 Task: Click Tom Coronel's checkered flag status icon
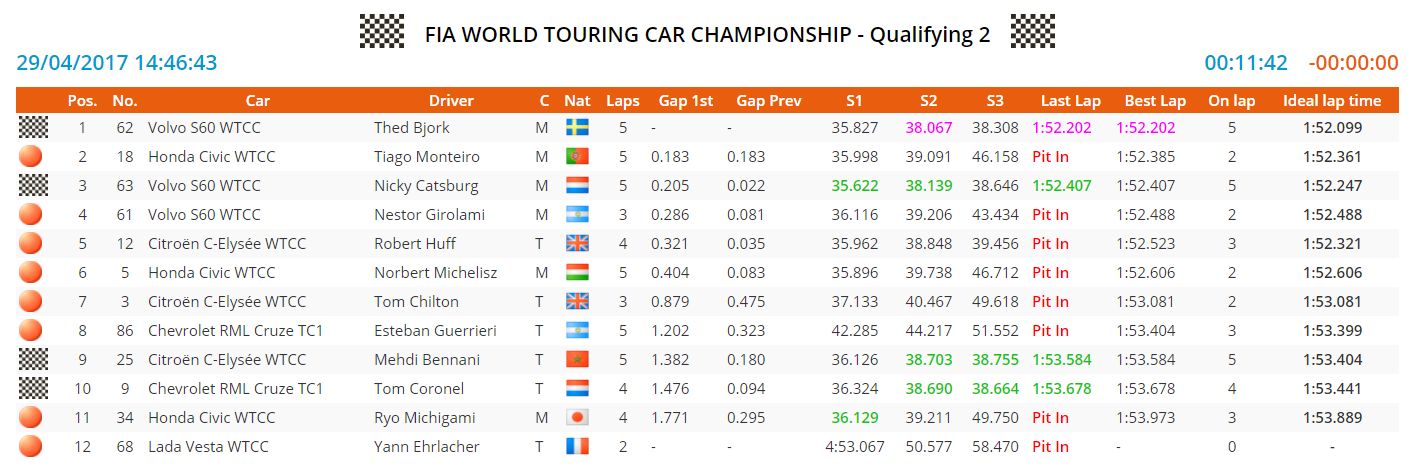(x=32, y=388)
